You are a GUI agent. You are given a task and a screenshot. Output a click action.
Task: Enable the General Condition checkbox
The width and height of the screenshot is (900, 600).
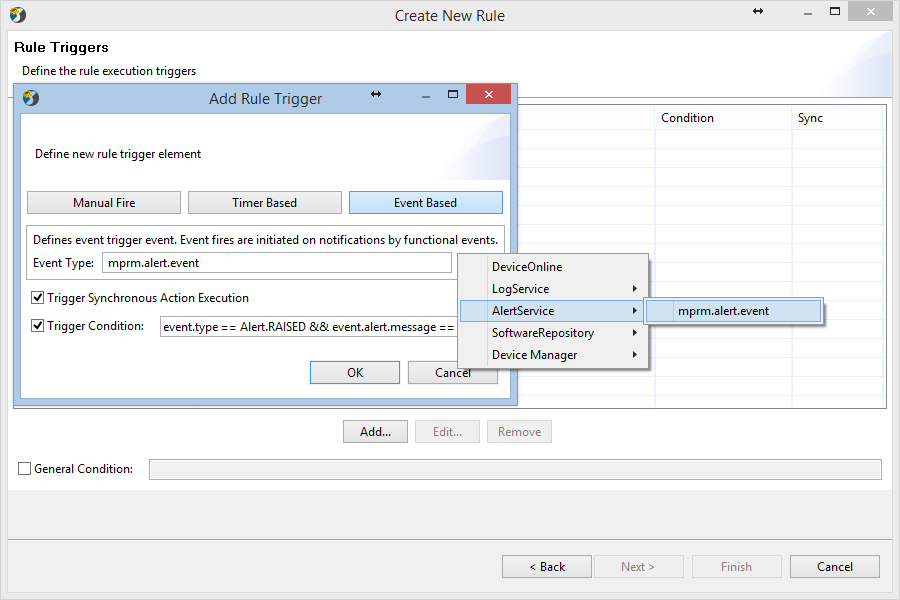click(25, 469)
